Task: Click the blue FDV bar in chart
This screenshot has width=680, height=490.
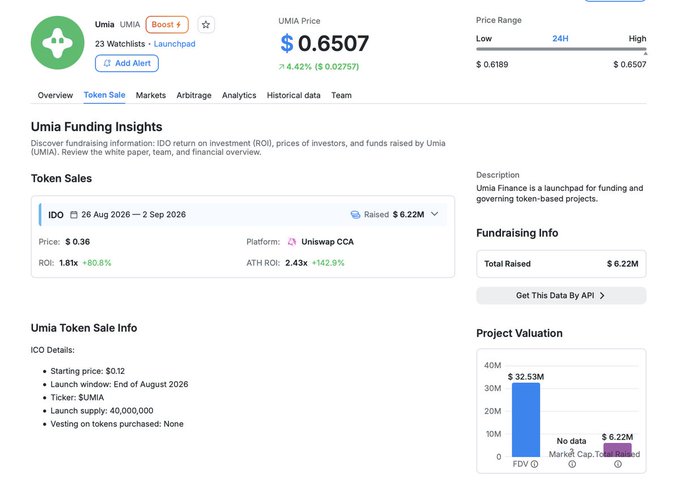Action: (x=526, y=420)
